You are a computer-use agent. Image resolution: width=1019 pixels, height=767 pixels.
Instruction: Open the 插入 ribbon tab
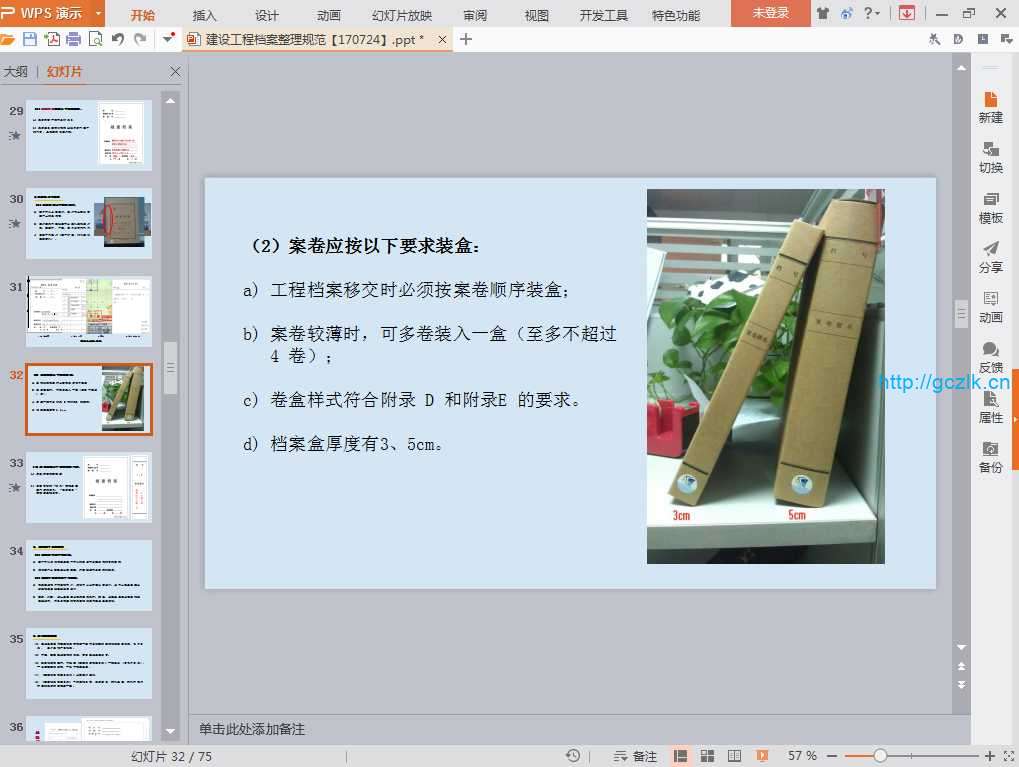tap(204, 15)
